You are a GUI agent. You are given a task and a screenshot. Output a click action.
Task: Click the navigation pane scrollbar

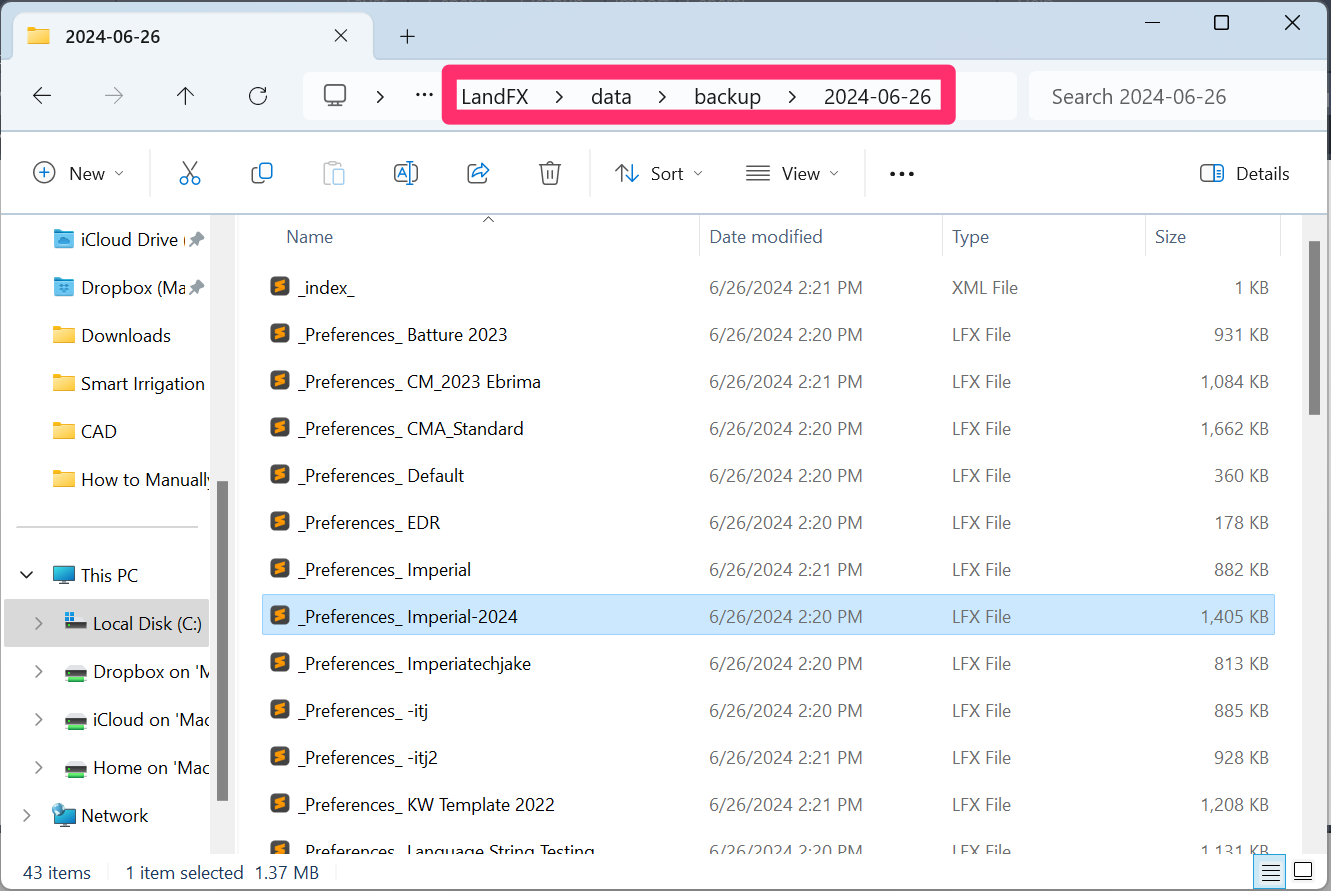click(x=222, y=640)
